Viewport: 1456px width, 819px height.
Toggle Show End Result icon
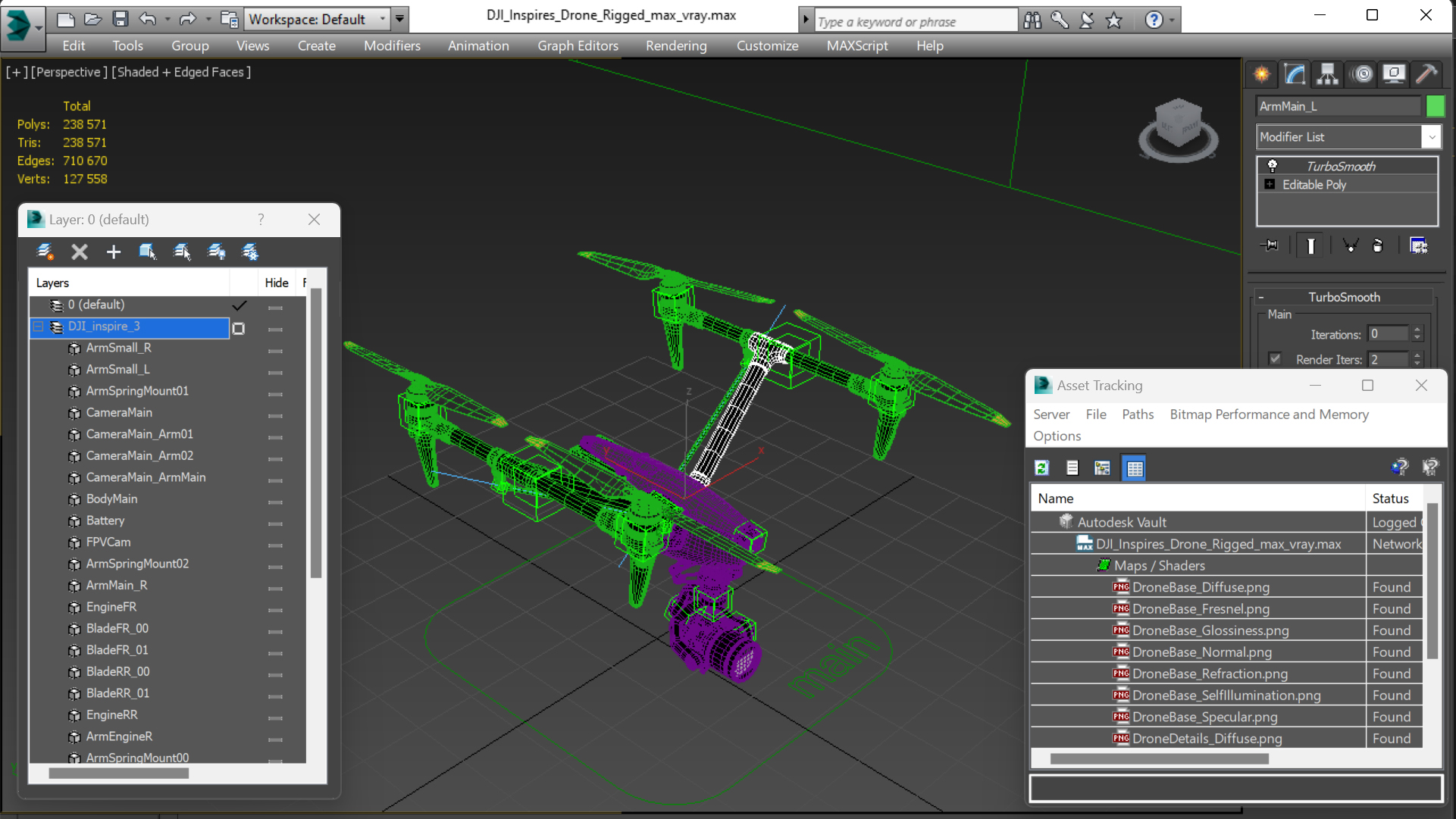coord(1310,245)
